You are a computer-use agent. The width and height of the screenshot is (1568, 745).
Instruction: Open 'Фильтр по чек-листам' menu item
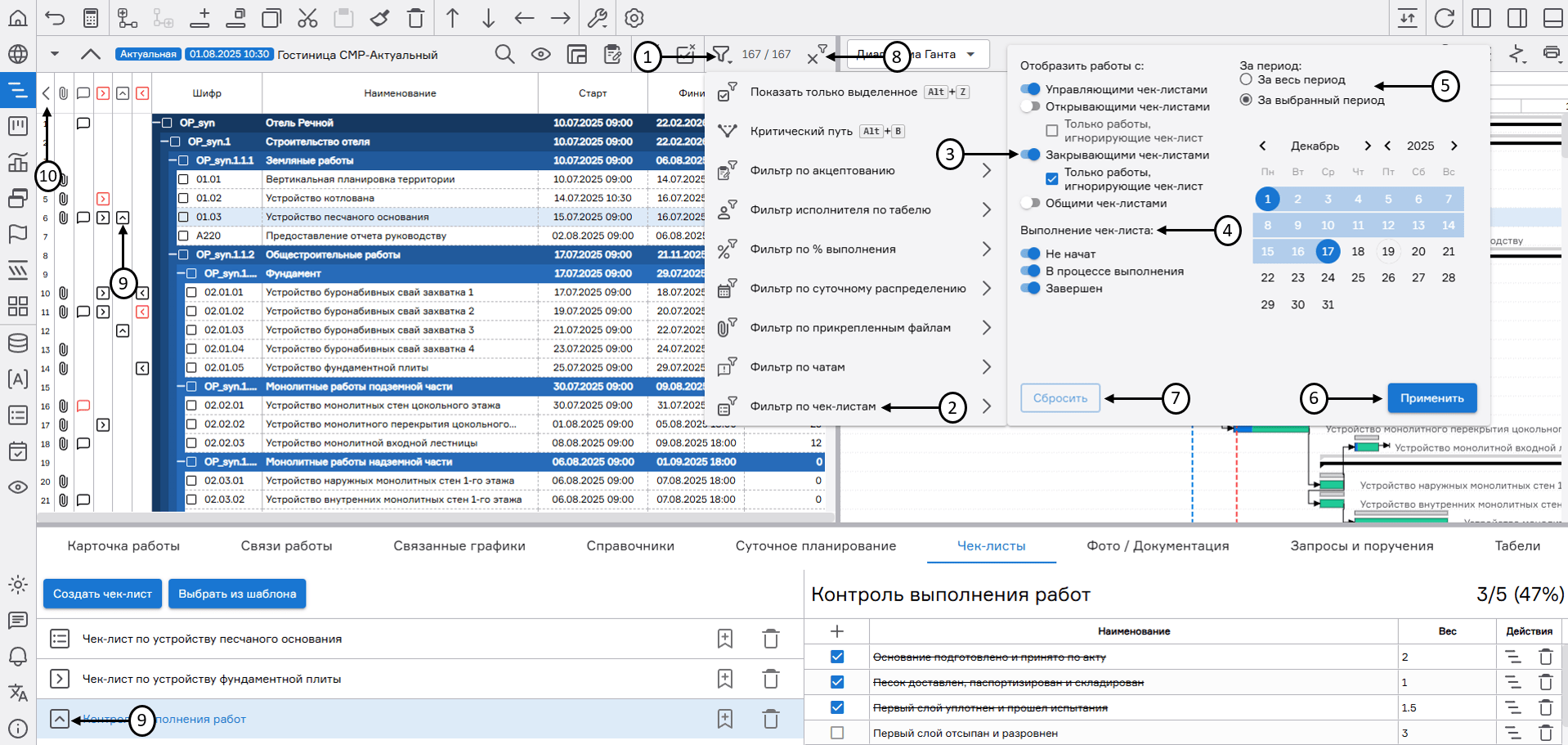pyautogui.click(x=813, y=406)
